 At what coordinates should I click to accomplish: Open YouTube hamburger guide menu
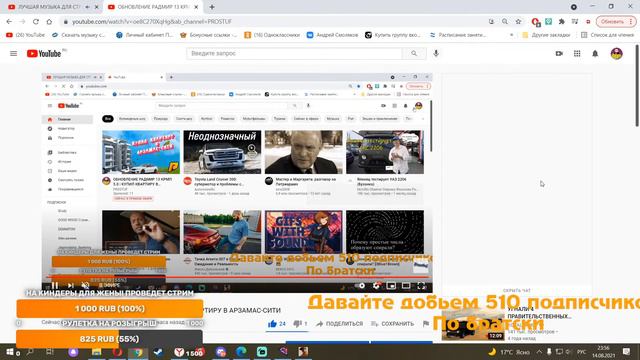(x=13, y=53)
